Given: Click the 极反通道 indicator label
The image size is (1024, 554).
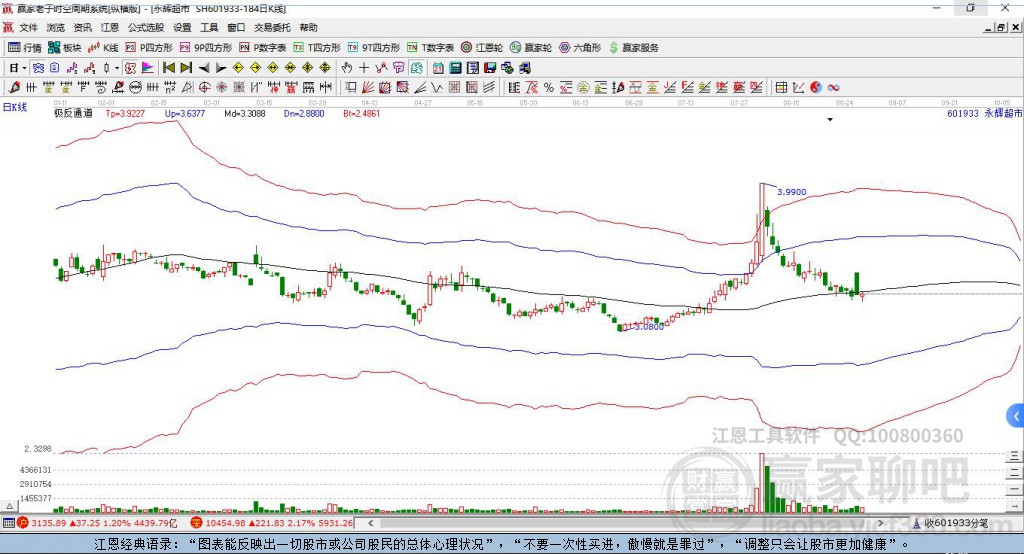Looking at the screenshot, I should [73, 113].
